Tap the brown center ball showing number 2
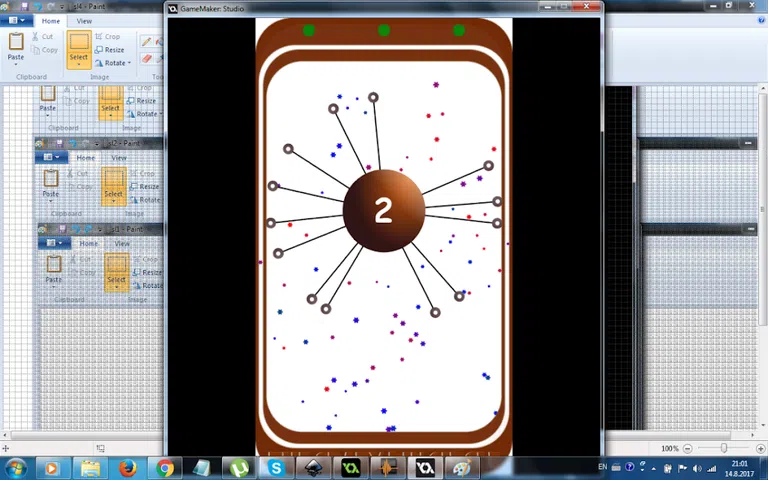This screenshot has width=768, height=480. (383, 210)
